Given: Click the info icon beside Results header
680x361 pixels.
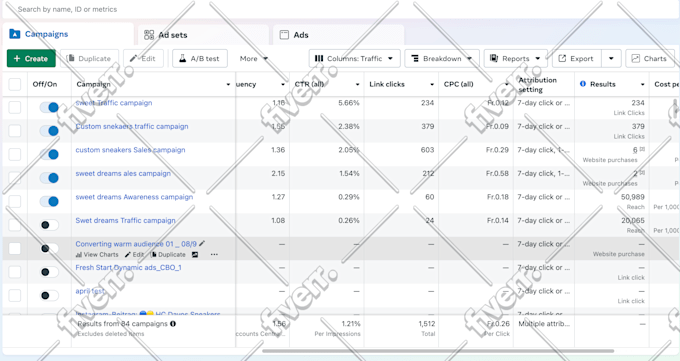Looking at the screenshot, I should (583, 84).
